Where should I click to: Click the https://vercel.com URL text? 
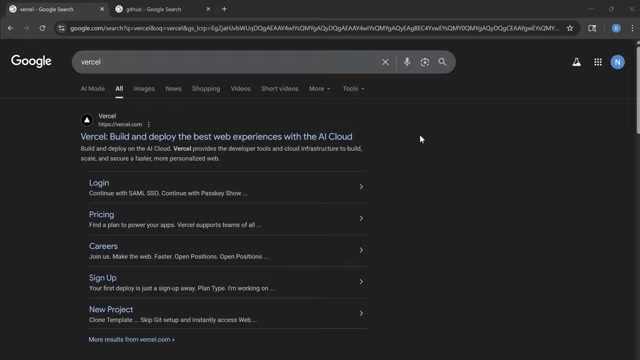[x=120, y=124]
